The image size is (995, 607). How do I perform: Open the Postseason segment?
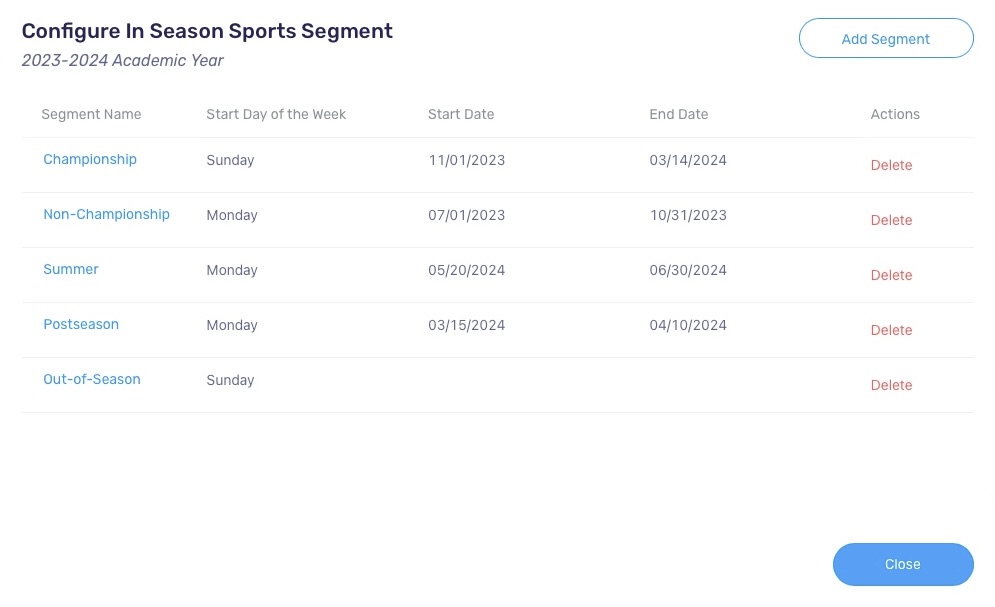[x=81, y=324]
